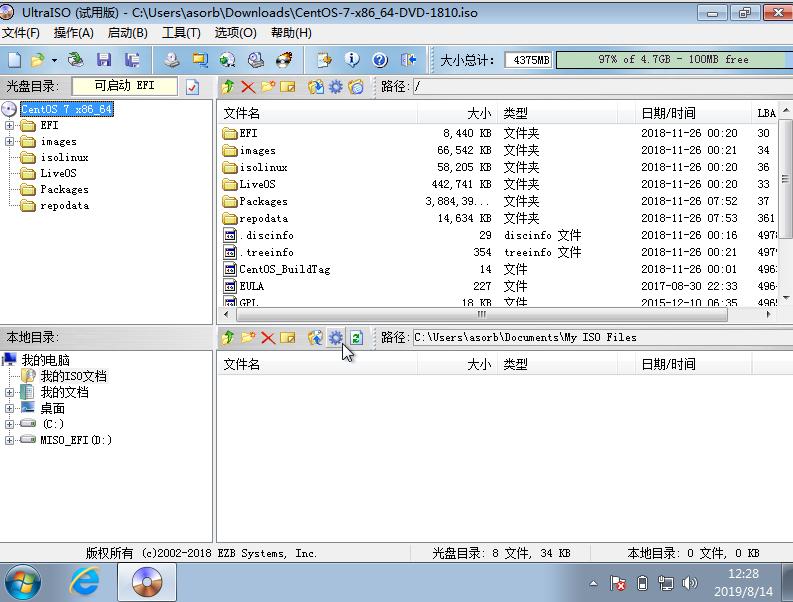Select the Packages folder in disc tree
Image resolution: width=793 pixels, height=602 pixels.
pyautogui.click(x=64, y=190)
